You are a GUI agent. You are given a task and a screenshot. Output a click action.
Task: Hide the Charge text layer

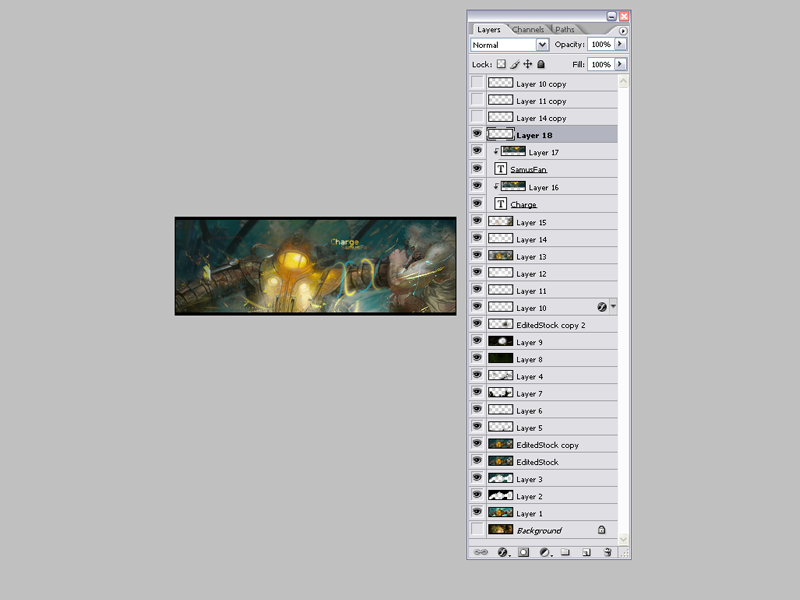[x=477, y=204]
